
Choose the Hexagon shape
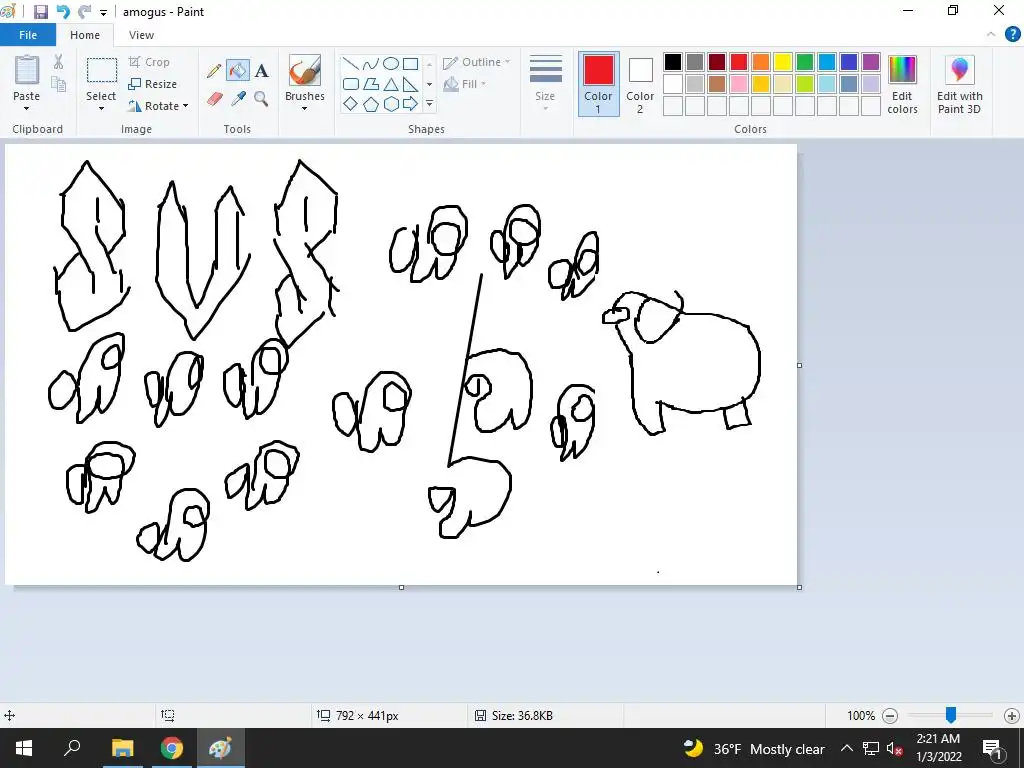(391, 104)
